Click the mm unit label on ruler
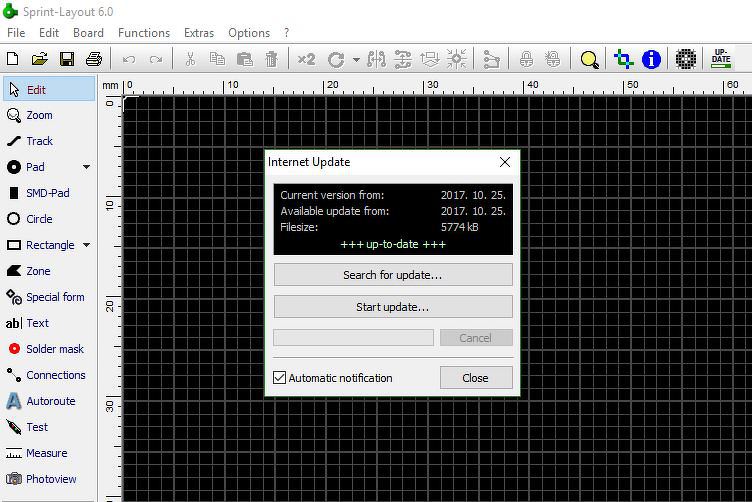This screenshot has height=502, width=752. point(110,85)
